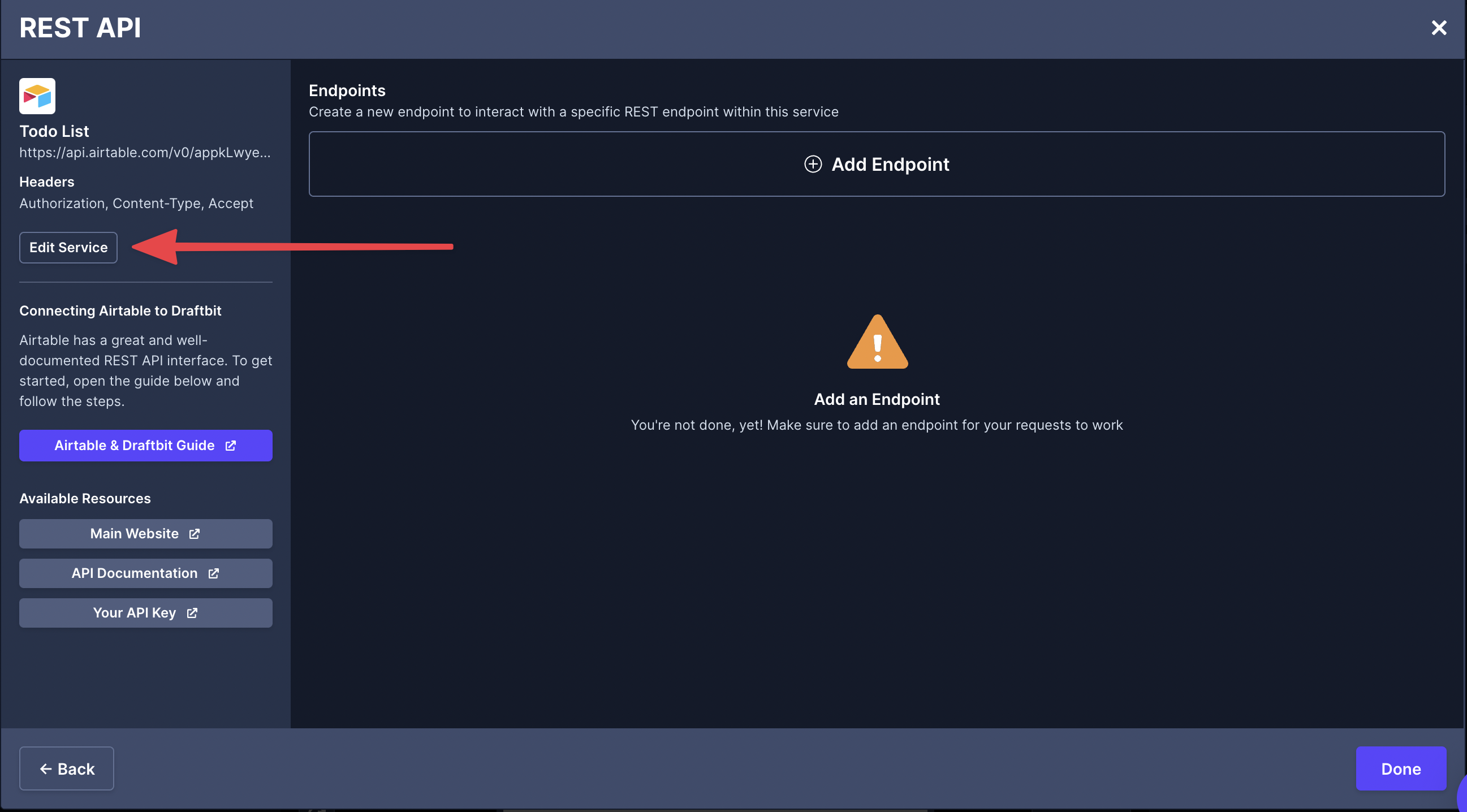Click the "Create a new endpoint" description text

click(x=573, y=111)
